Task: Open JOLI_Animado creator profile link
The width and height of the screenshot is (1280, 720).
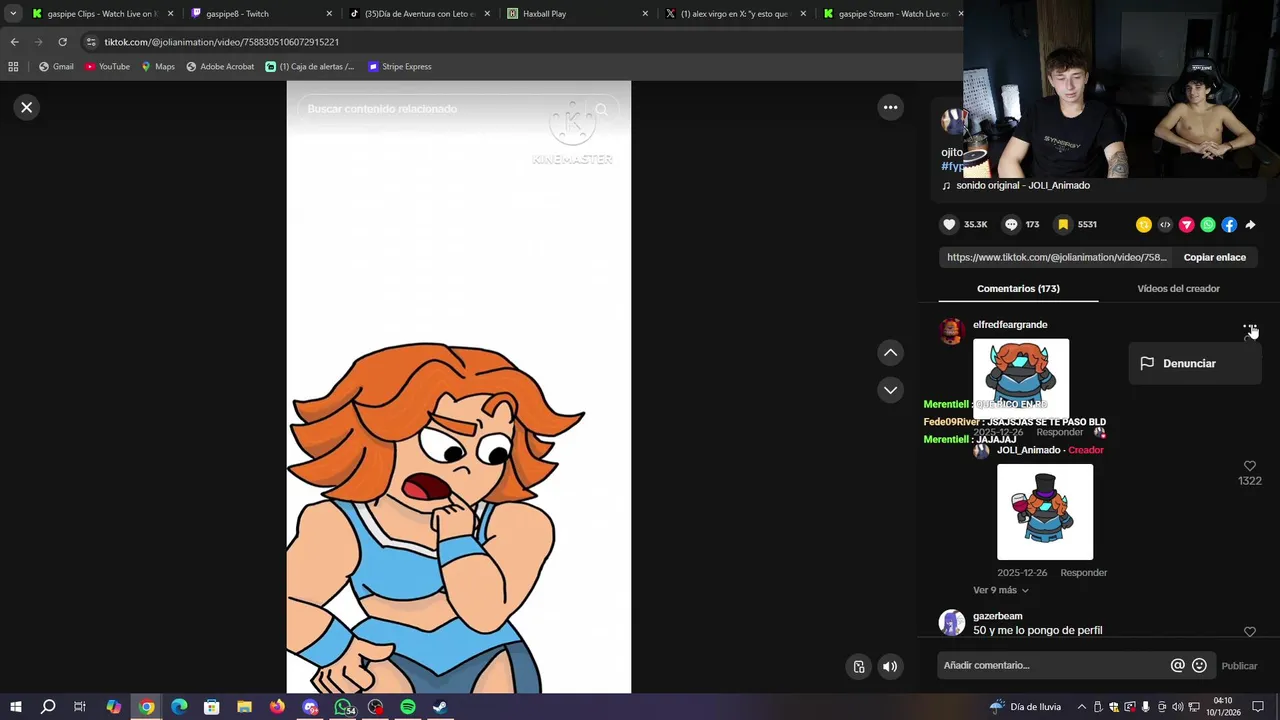Action: 1028,450
